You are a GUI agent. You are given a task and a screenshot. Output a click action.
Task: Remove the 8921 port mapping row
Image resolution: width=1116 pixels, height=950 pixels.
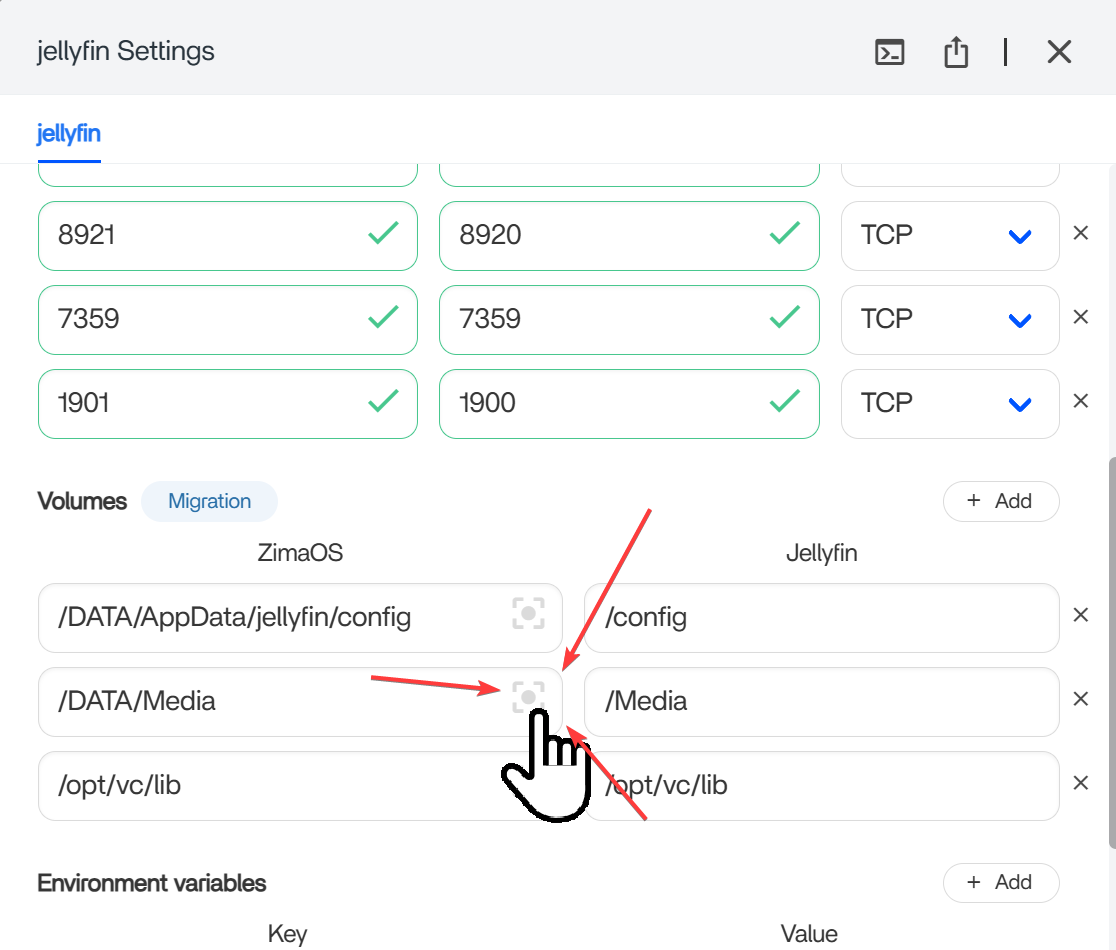[x=1080, y=233]
